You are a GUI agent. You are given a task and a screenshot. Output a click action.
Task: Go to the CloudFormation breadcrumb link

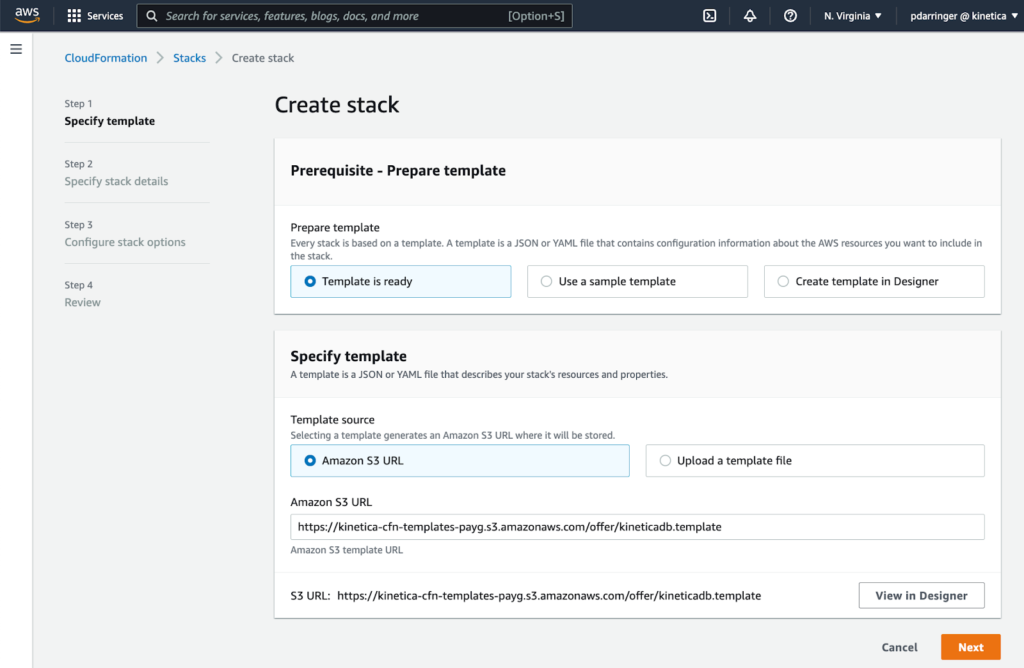pos(106,58)
